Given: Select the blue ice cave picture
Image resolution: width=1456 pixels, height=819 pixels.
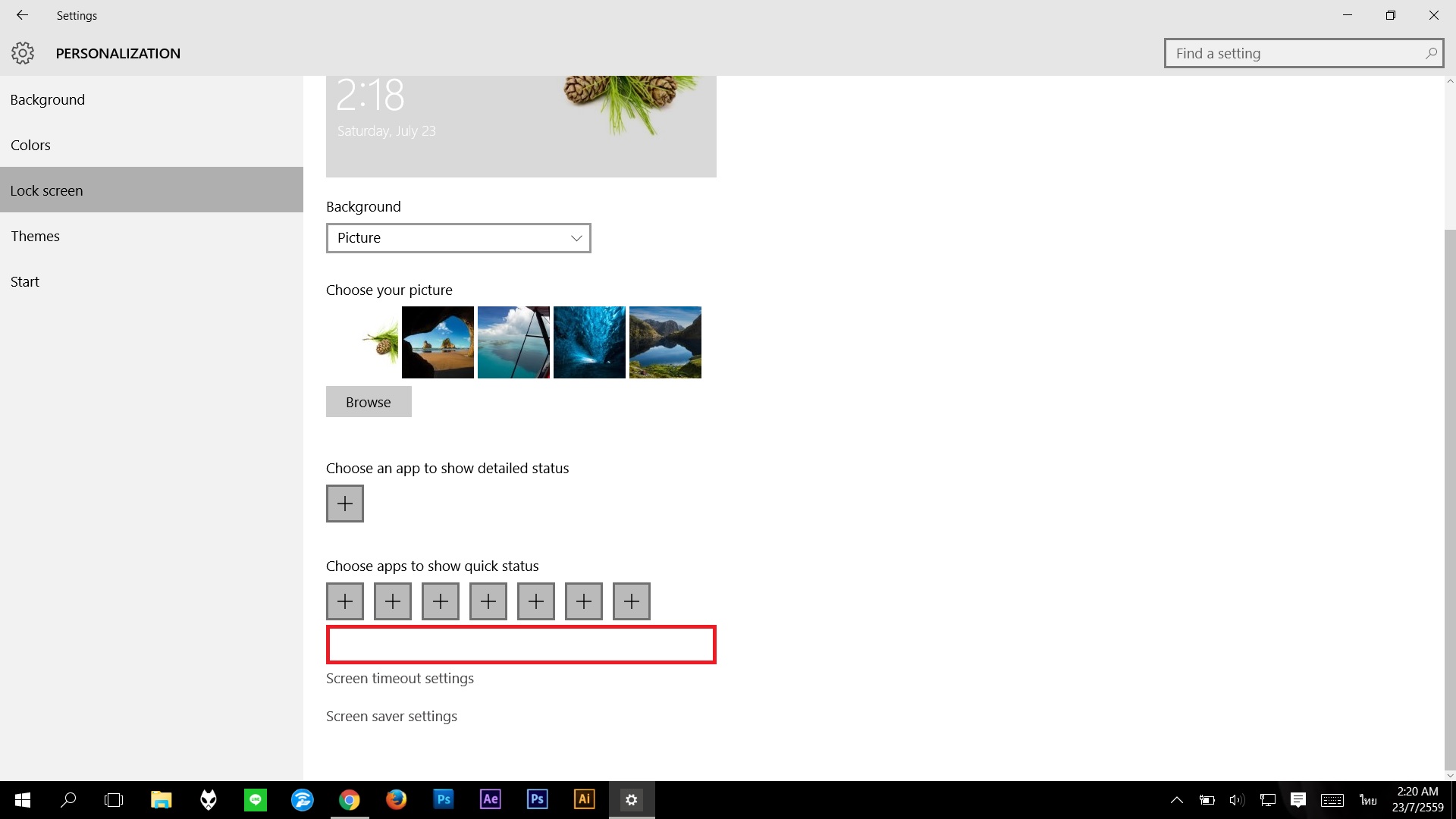Looking at the screenshot, I should [x=589, y=342].
